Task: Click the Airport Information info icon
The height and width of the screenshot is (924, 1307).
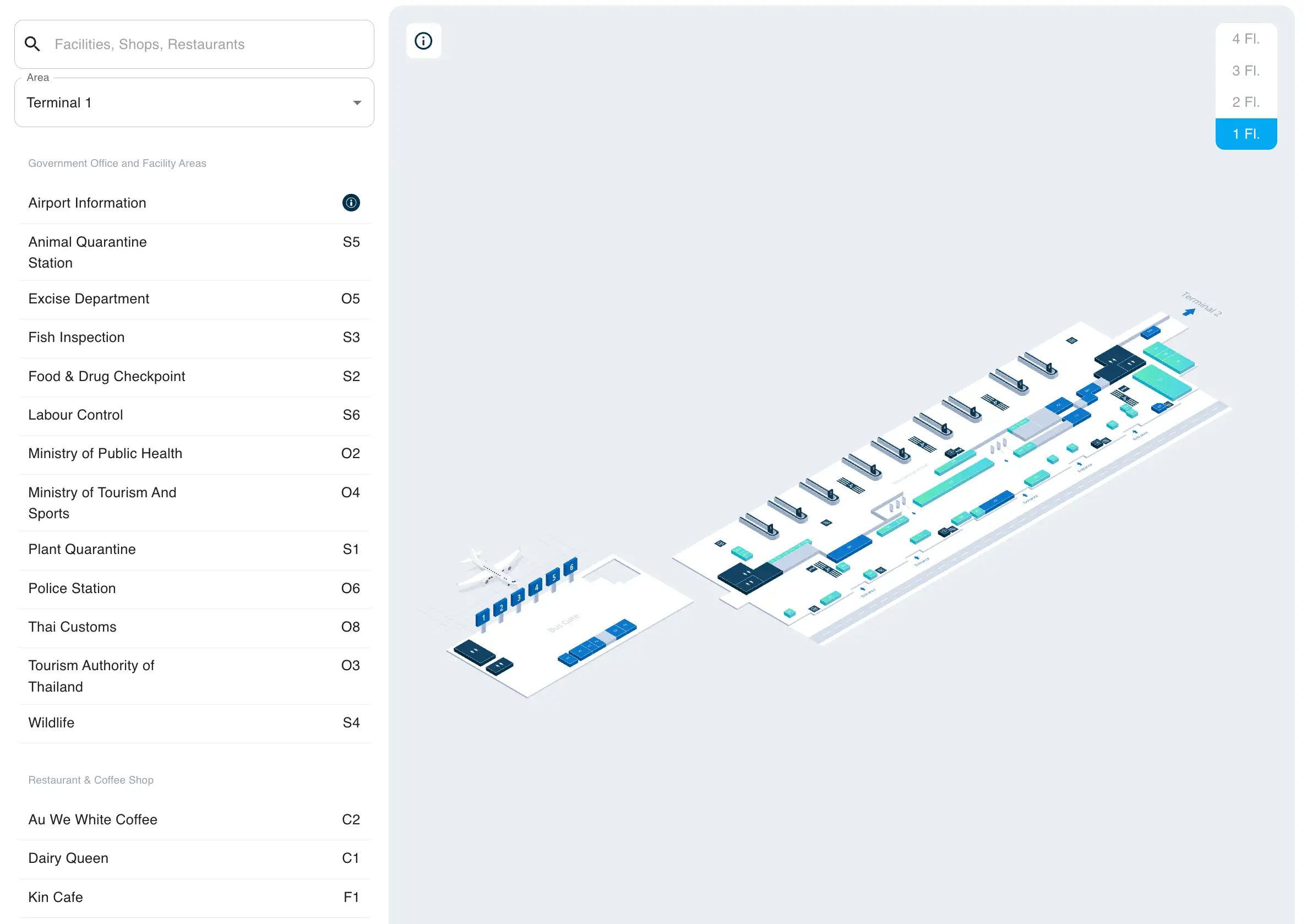Action: point(351,203)
